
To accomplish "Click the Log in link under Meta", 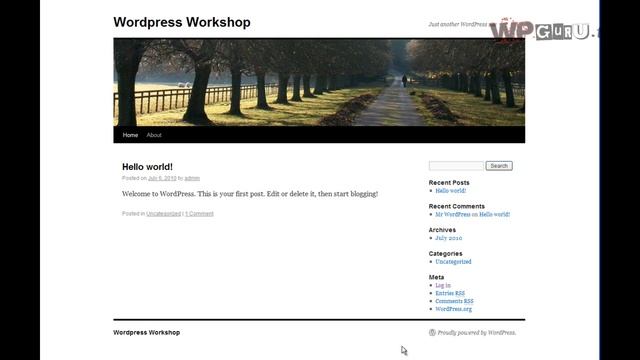I will [x=443, y=285].
